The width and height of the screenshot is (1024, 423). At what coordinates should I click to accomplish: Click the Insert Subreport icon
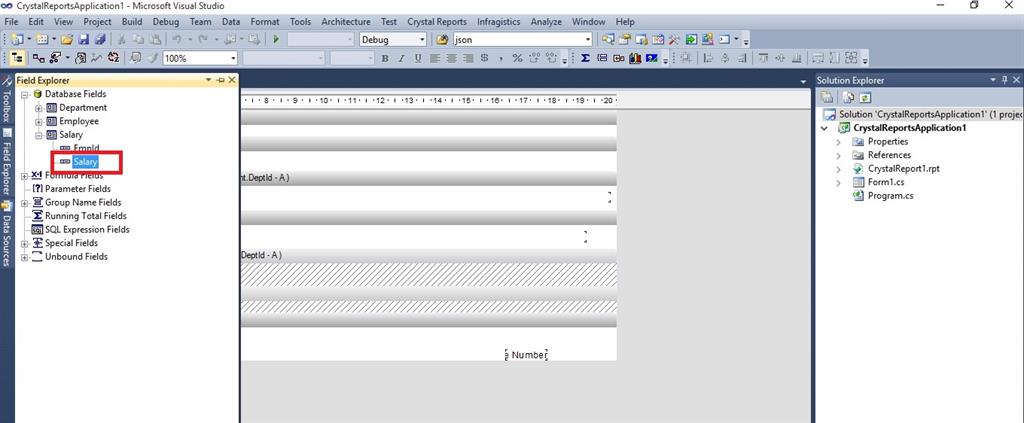point(618,58)
